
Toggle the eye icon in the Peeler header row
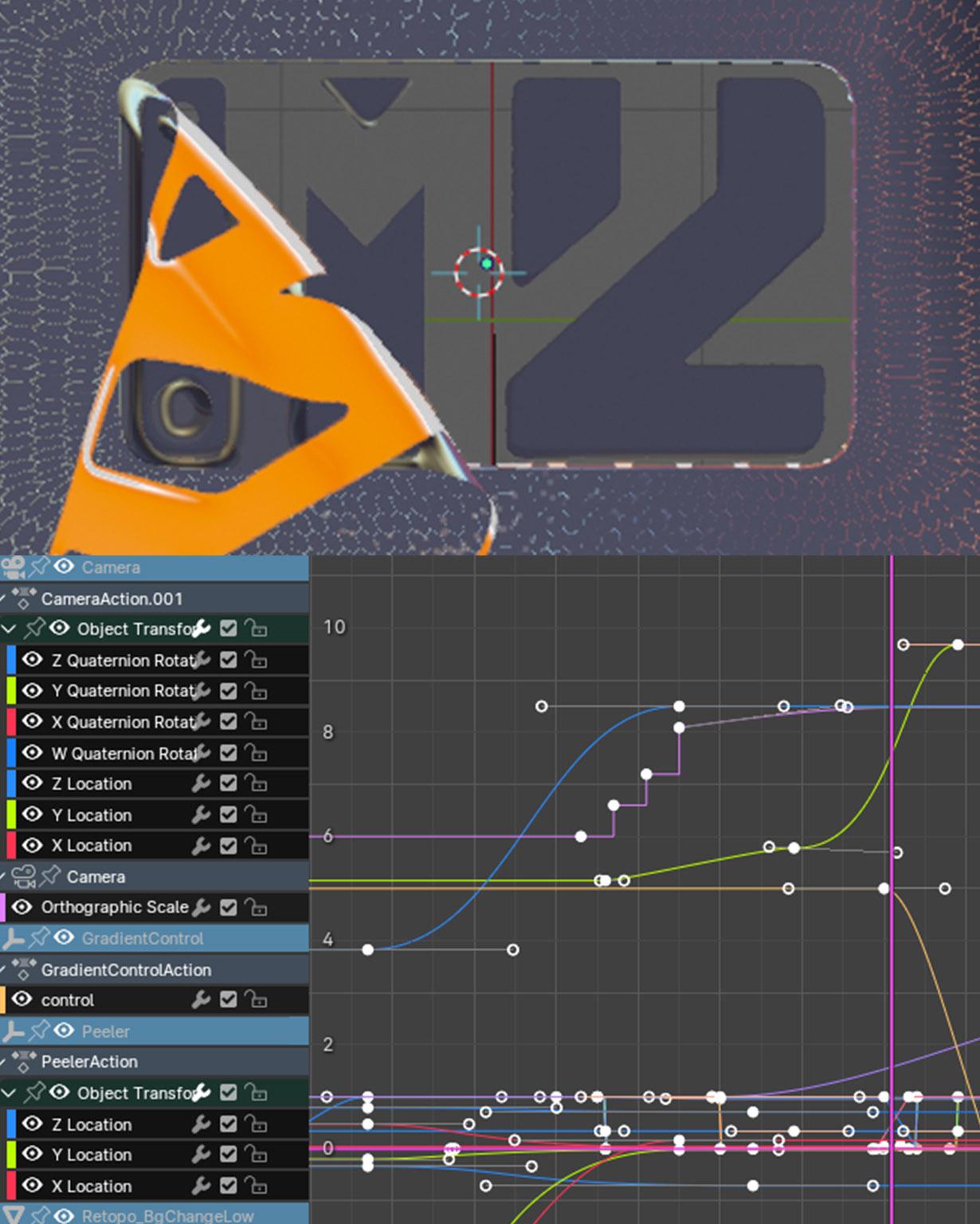[64, 1030]
